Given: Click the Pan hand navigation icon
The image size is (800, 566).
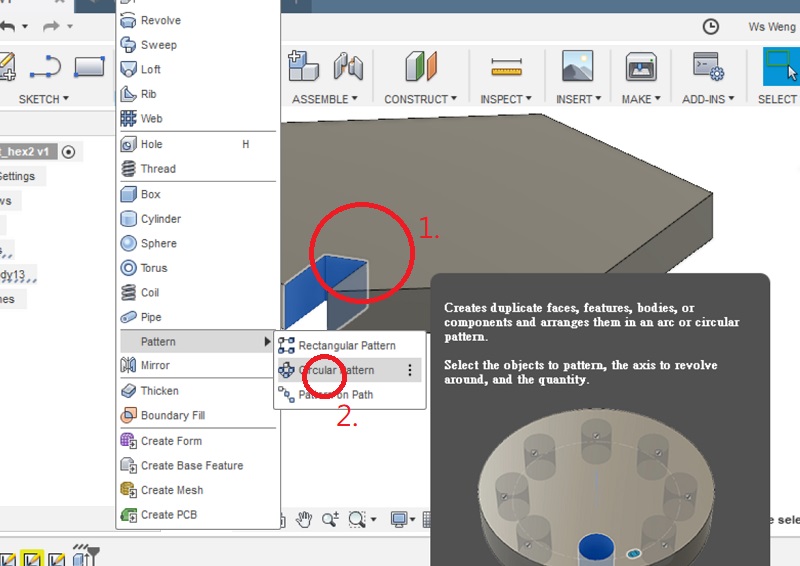Looking at the screenshot, I should tap(304, 520).
